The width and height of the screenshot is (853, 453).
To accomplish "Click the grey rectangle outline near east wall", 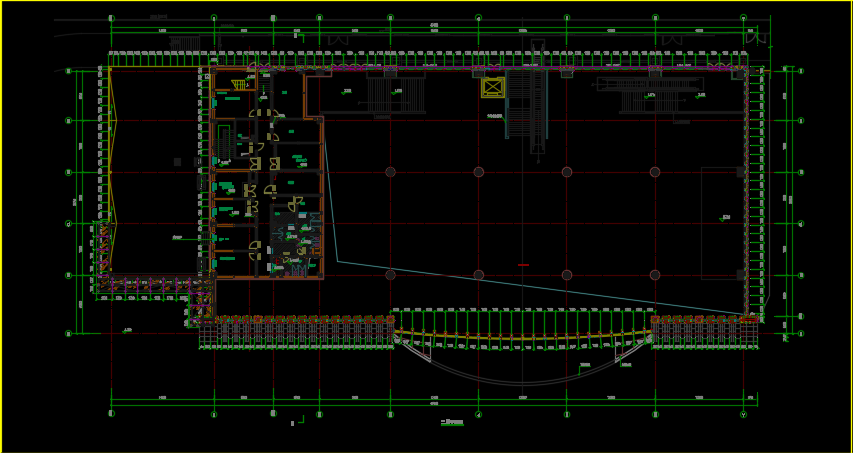I will pos(722,224).
